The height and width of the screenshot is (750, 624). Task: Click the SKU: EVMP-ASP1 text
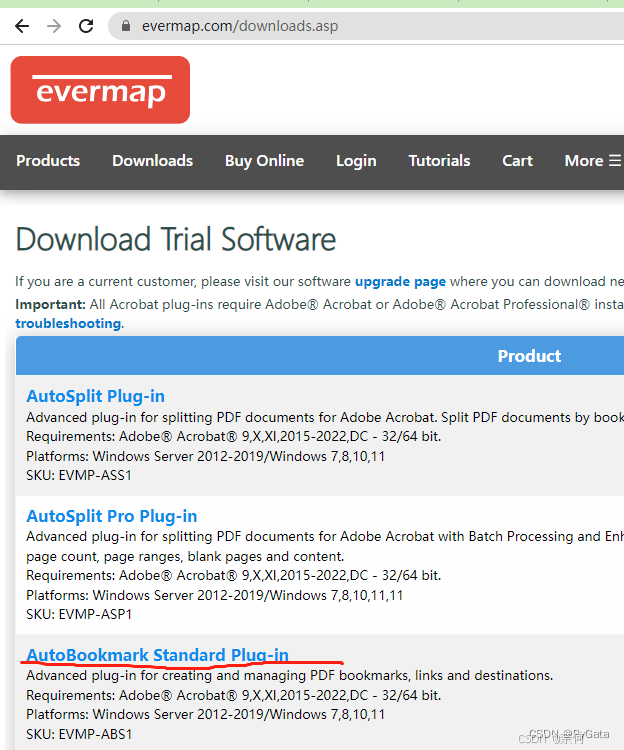(x=79, y=614)
